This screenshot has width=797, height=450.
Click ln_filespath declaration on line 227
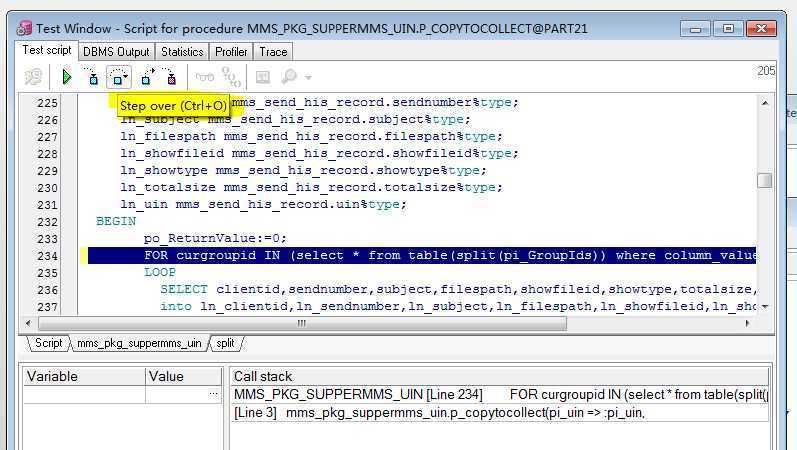311,136
